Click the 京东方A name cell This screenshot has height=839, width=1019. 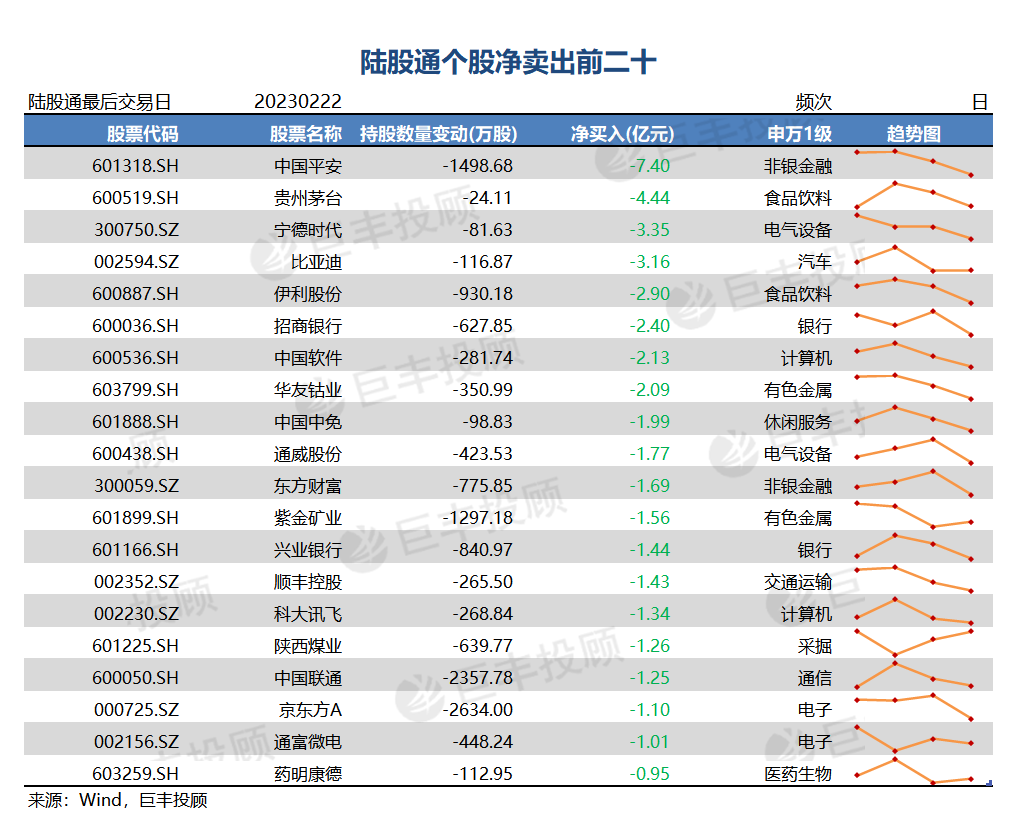point(310,710)
